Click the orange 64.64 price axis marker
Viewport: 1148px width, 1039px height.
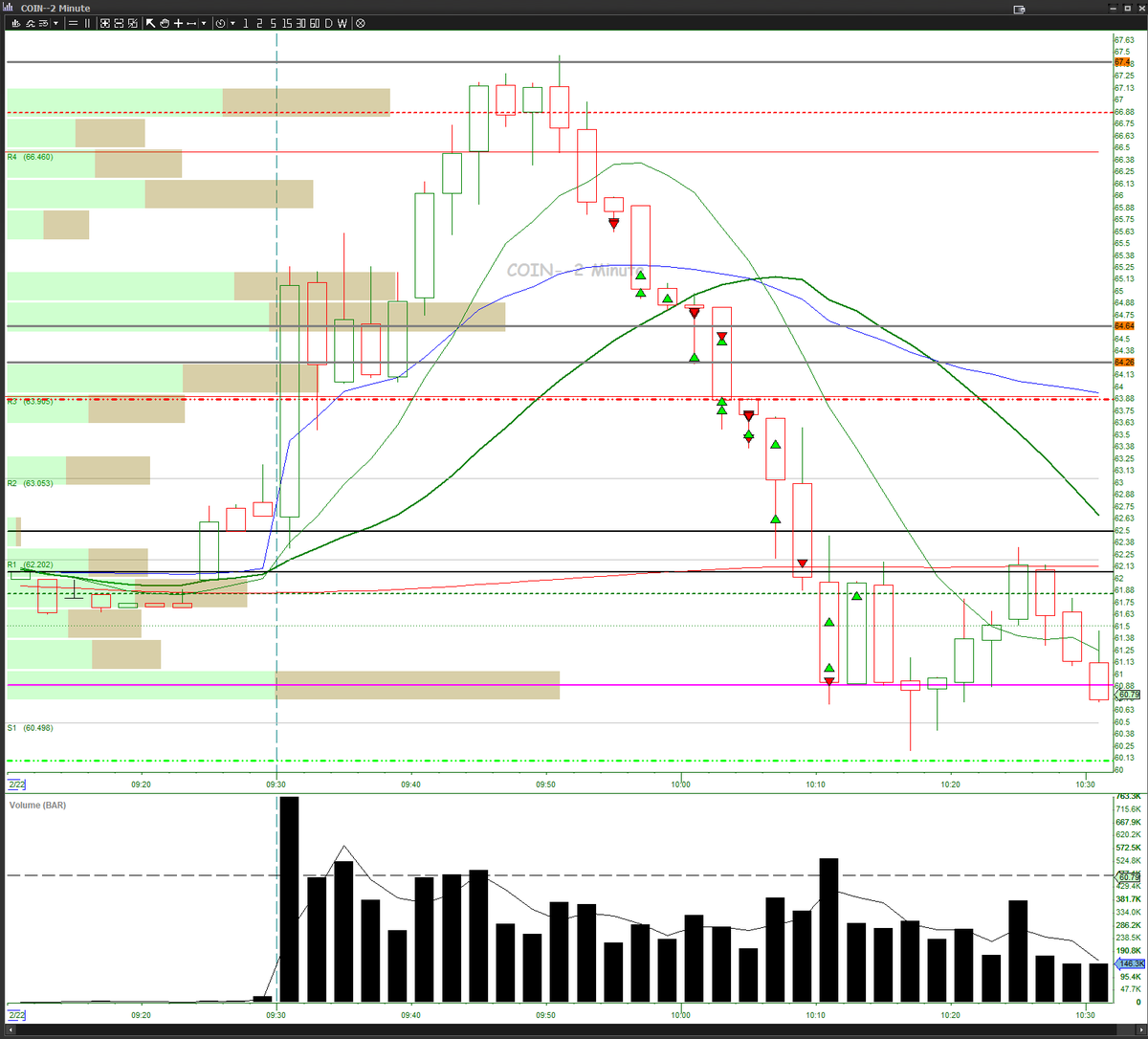(x=1125, y=326)
